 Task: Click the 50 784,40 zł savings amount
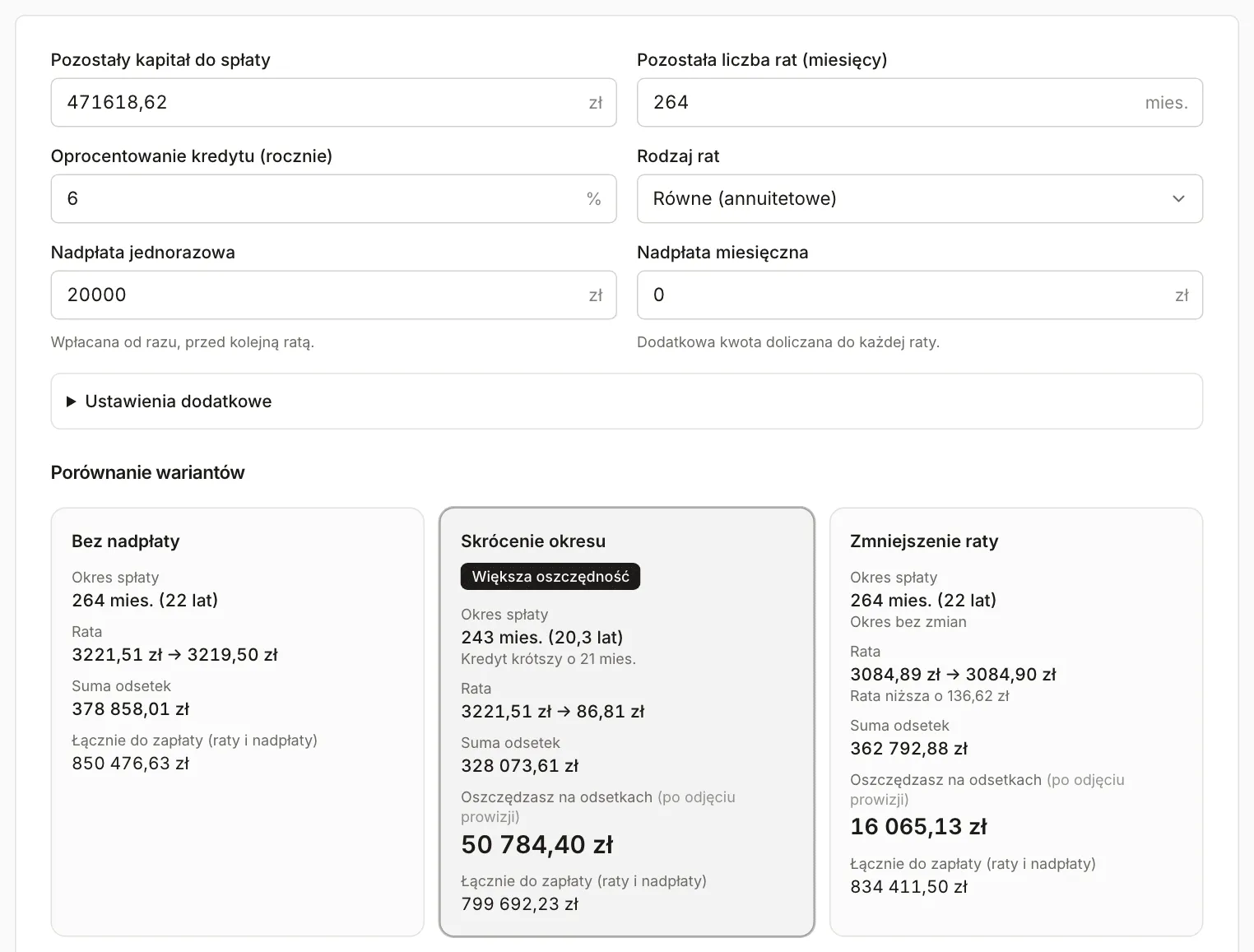(x=536, y=844)
